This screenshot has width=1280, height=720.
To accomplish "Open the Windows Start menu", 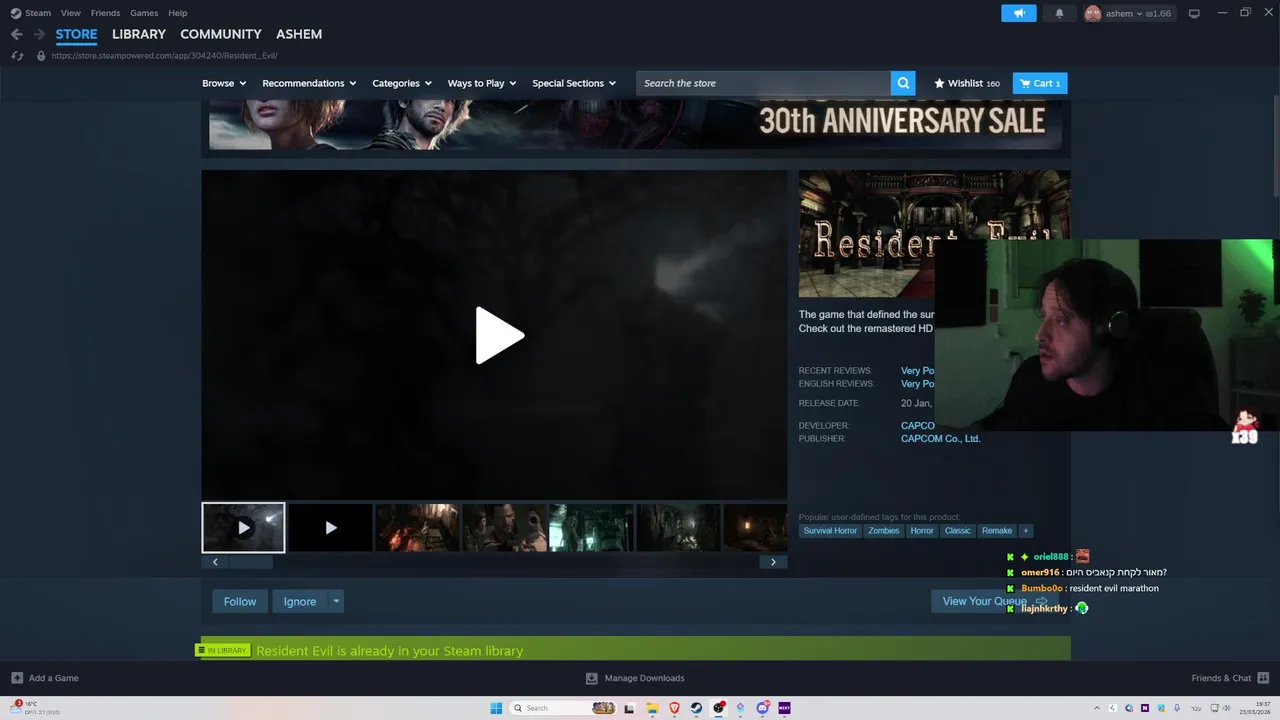I will 496,708.
